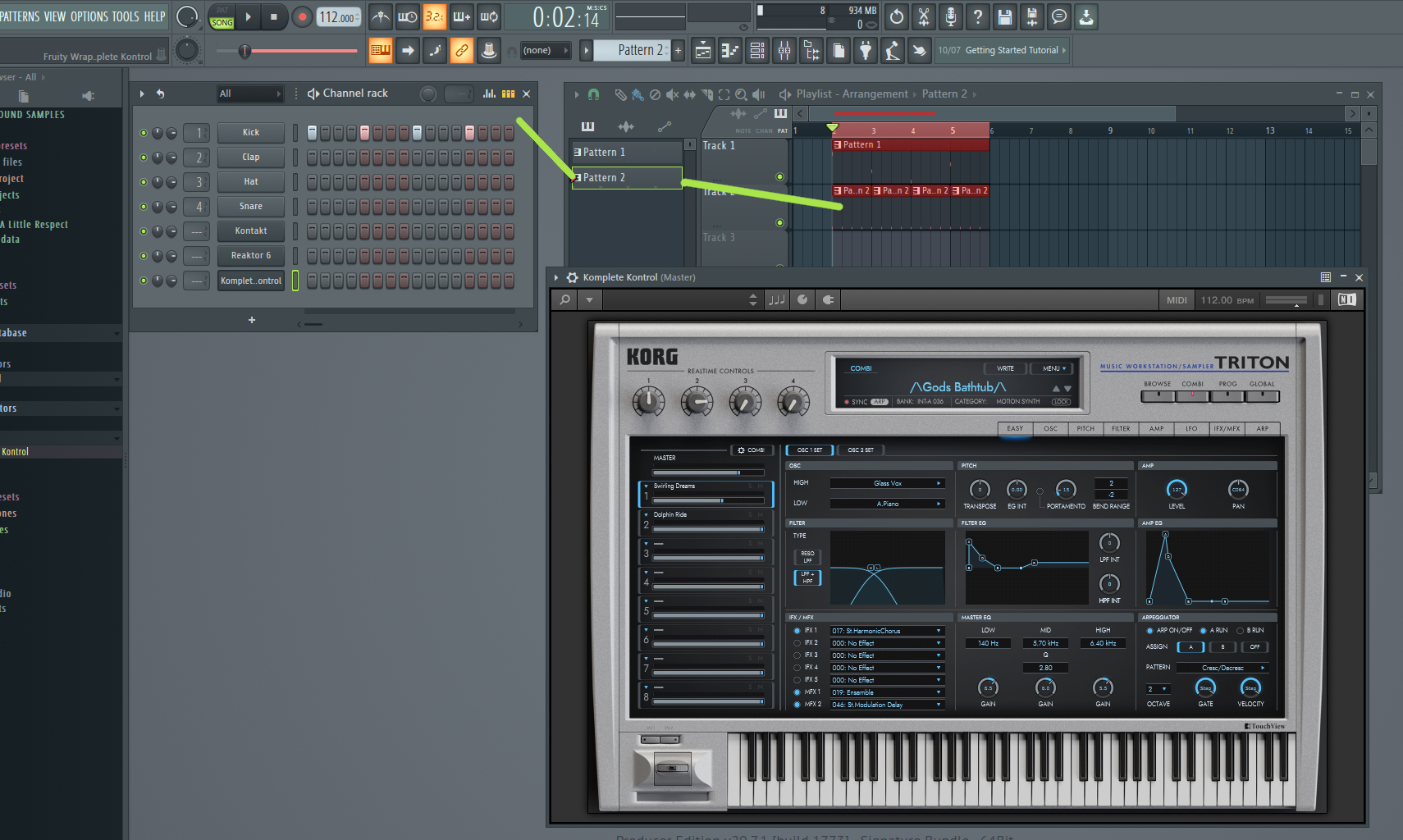Open the Playlist view from the toolbar
1403x840 pixels.
click(x=703, y=51)
